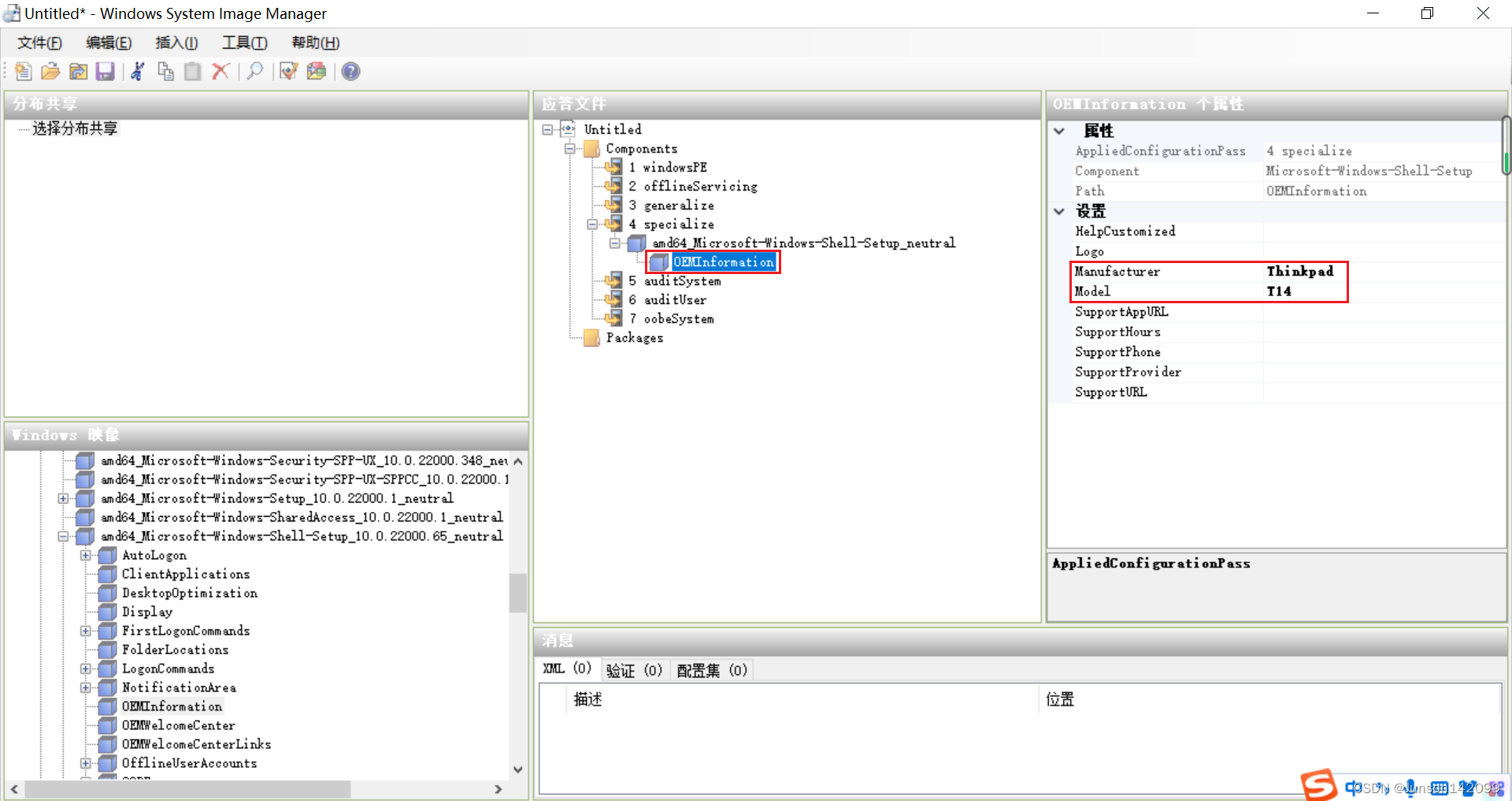Image resolution: width=1512 pixels, height=801 pixels.
Task: Click the New Answer File toolbar icon
Action: coord(24,72)
